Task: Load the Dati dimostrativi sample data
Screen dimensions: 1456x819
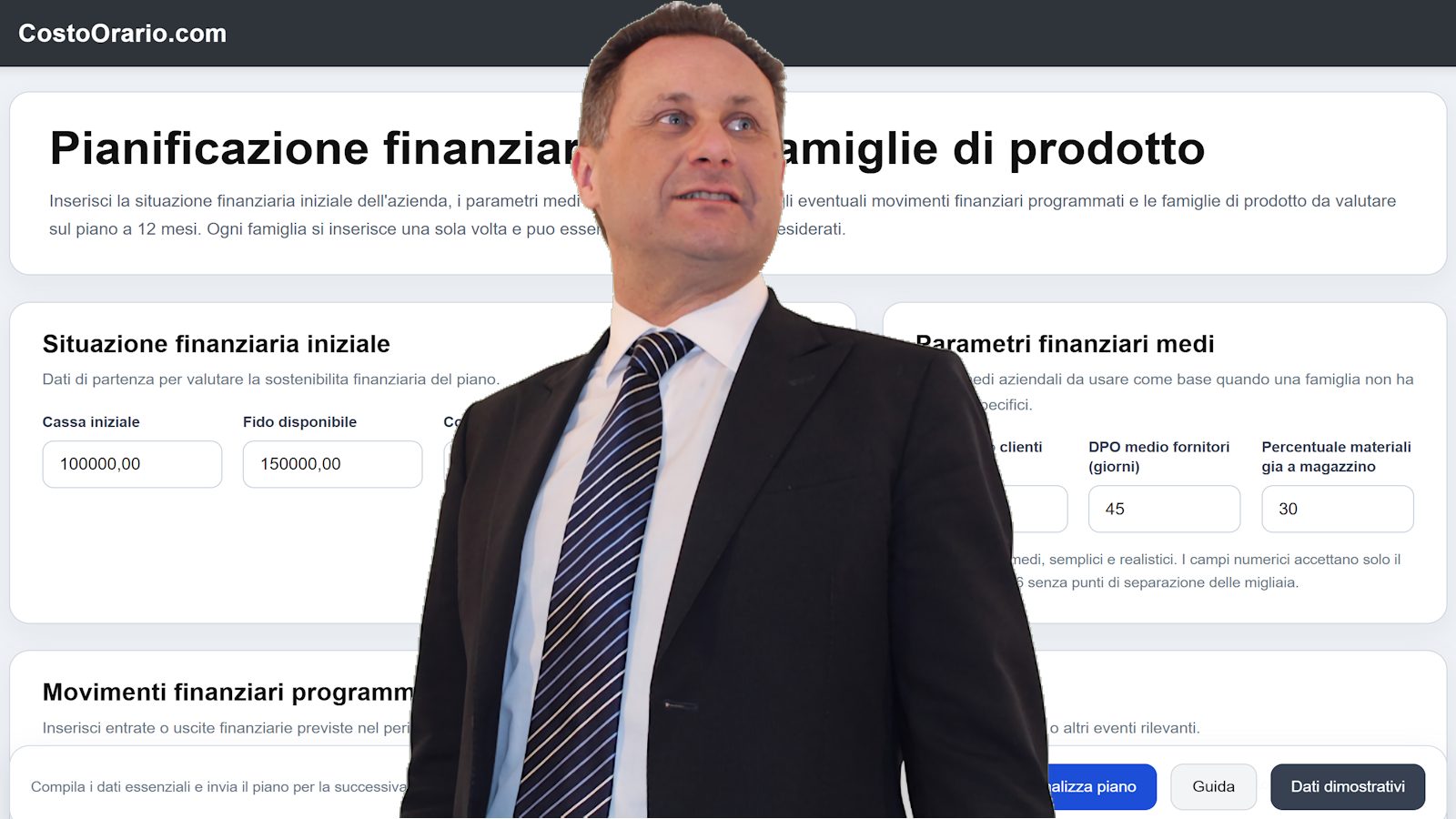Action: (1348, 786)
